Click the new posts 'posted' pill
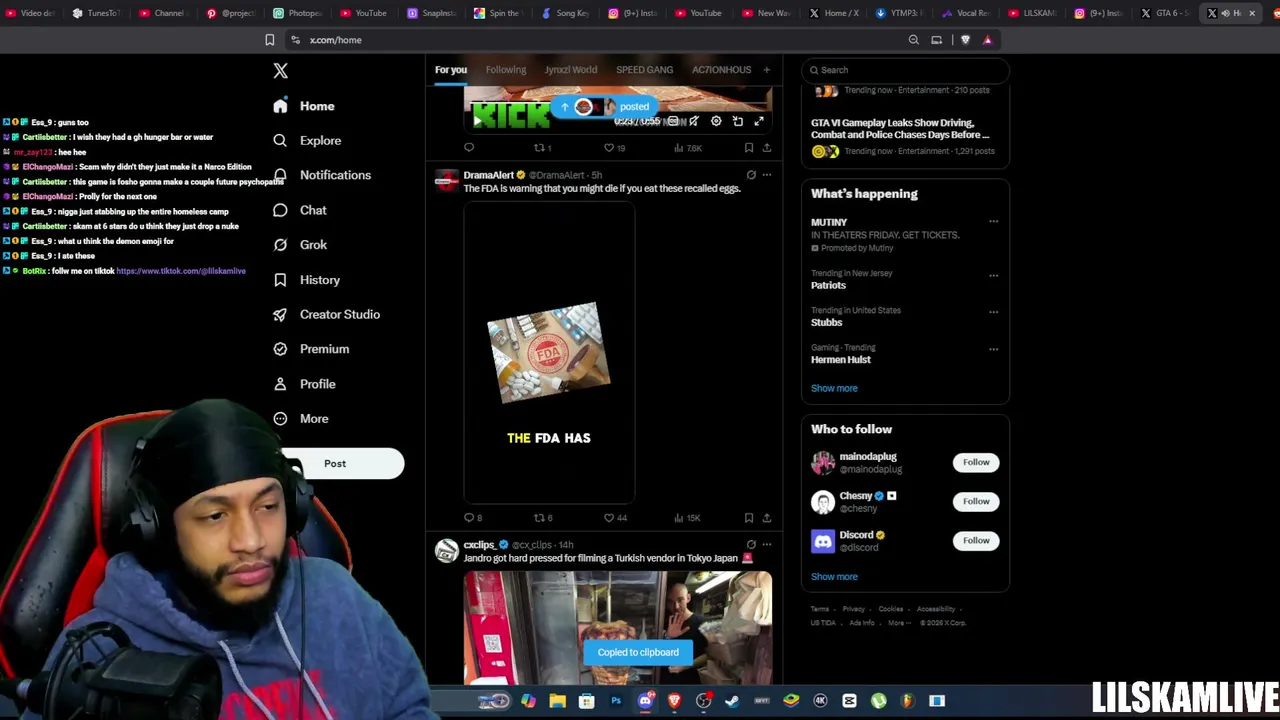 pos(605,107)
